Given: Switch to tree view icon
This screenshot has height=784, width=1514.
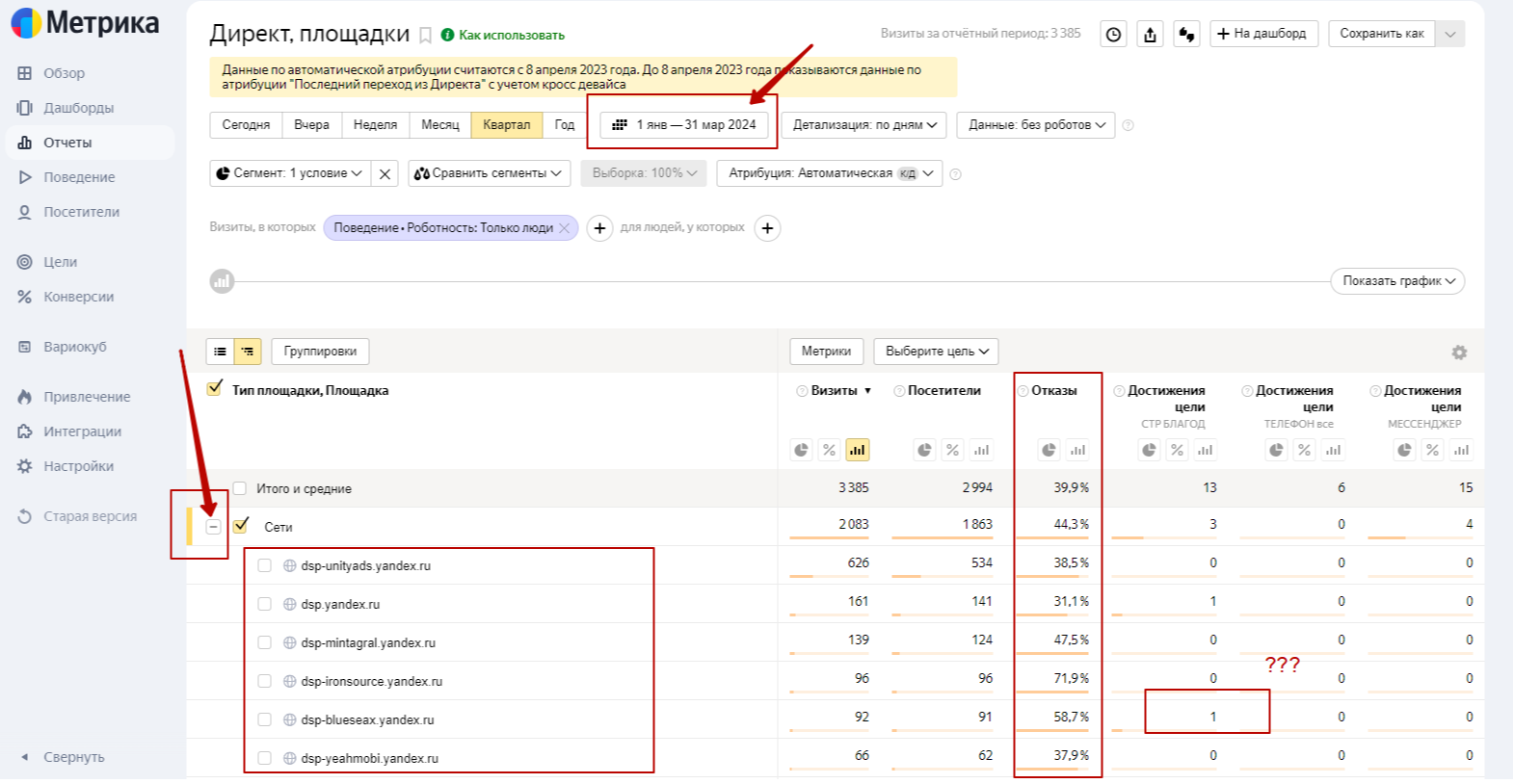Looking at the screenshot, I should pos(248,352).
